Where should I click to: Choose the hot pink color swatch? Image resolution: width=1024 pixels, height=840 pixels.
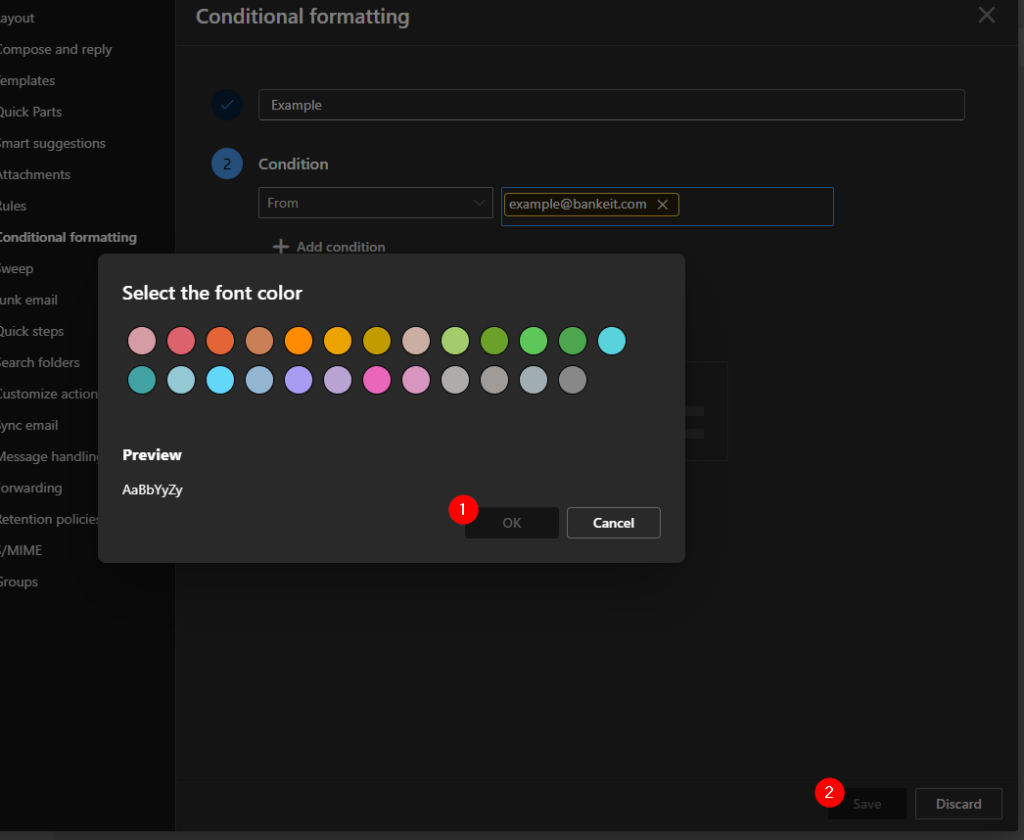pyautogui.click(x=377, y=380)
